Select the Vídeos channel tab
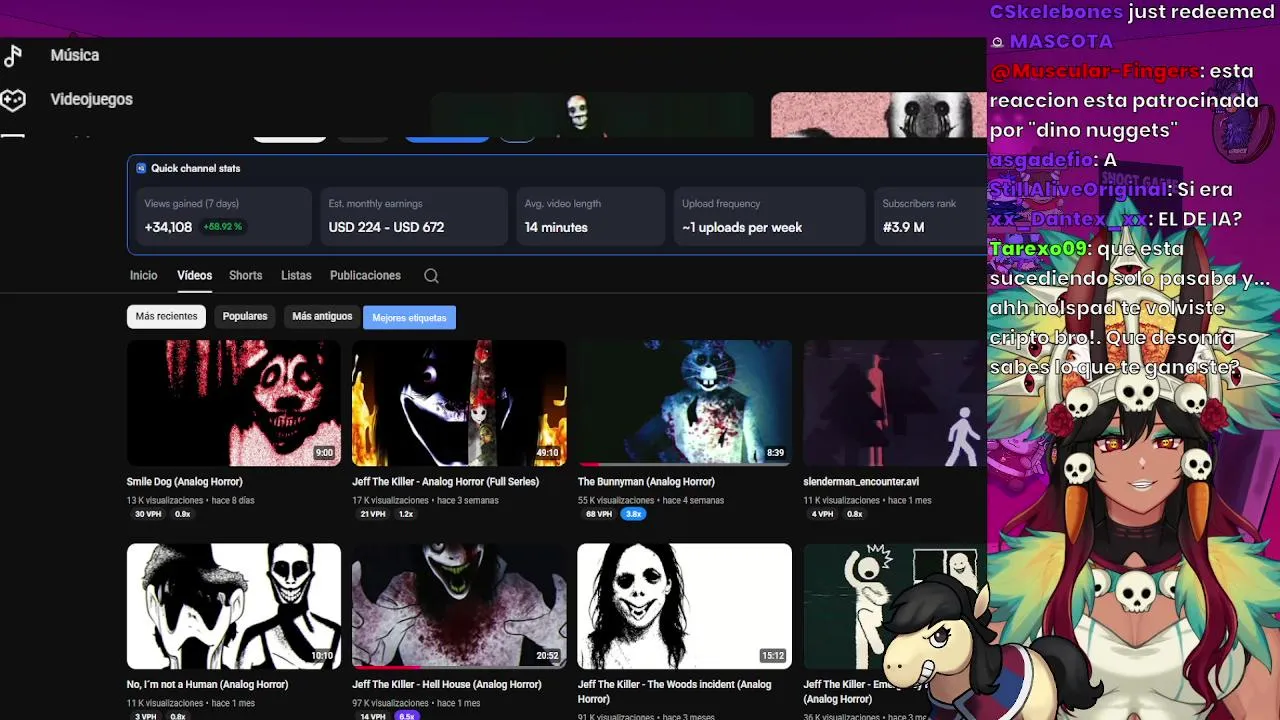 click(x=194, y=275)
